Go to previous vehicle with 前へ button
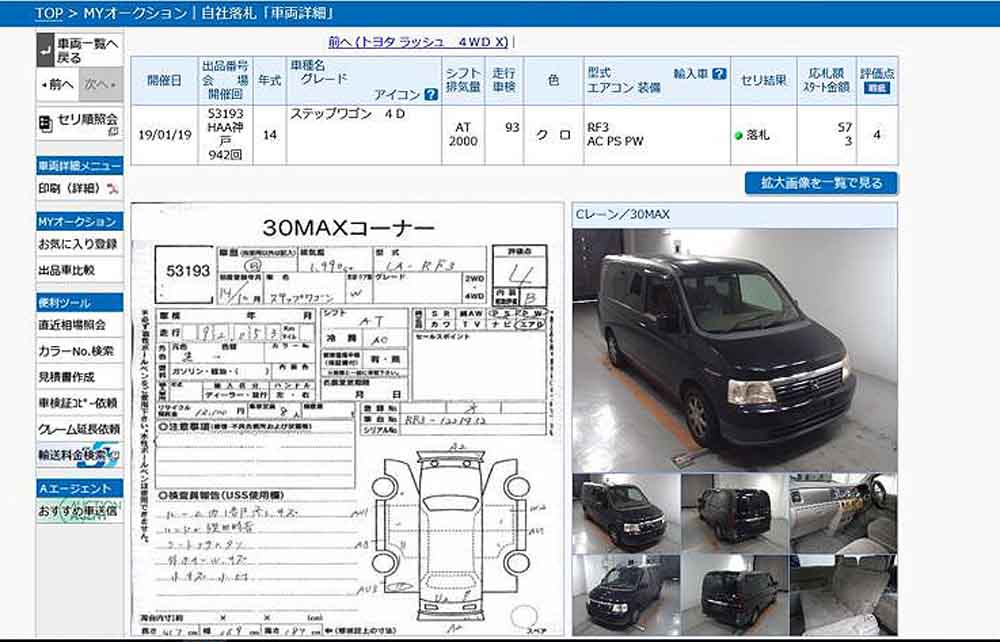This screenshot has height=642, width=1000. tap(57, 84)
